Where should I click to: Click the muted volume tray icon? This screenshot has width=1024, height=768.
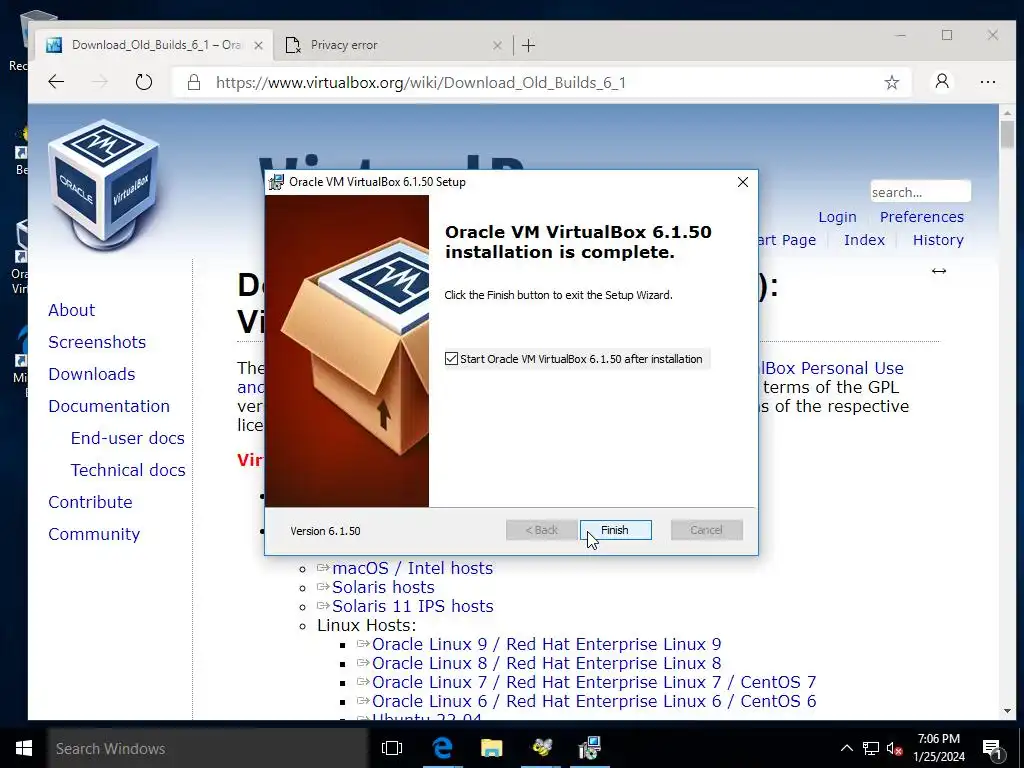[x=895, y=748]
